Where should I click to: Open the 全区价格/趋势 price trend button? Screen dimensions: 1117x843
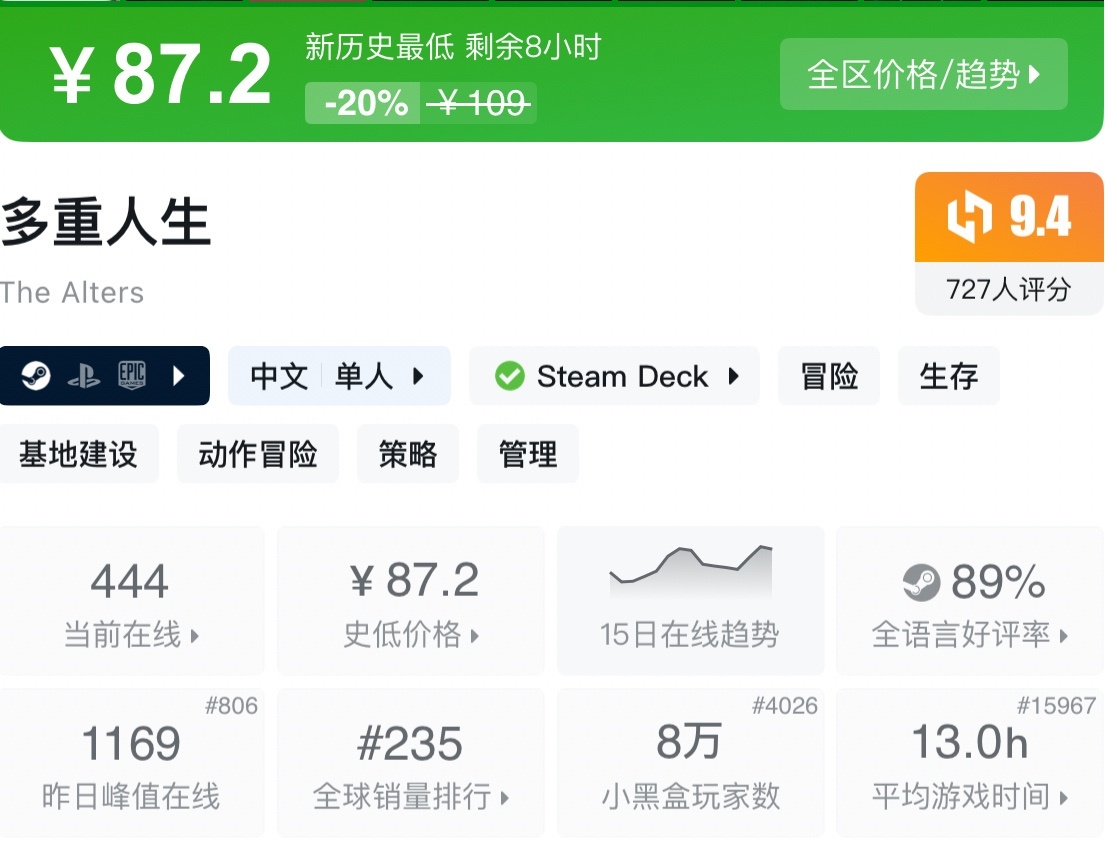click(x=923, y=74)
